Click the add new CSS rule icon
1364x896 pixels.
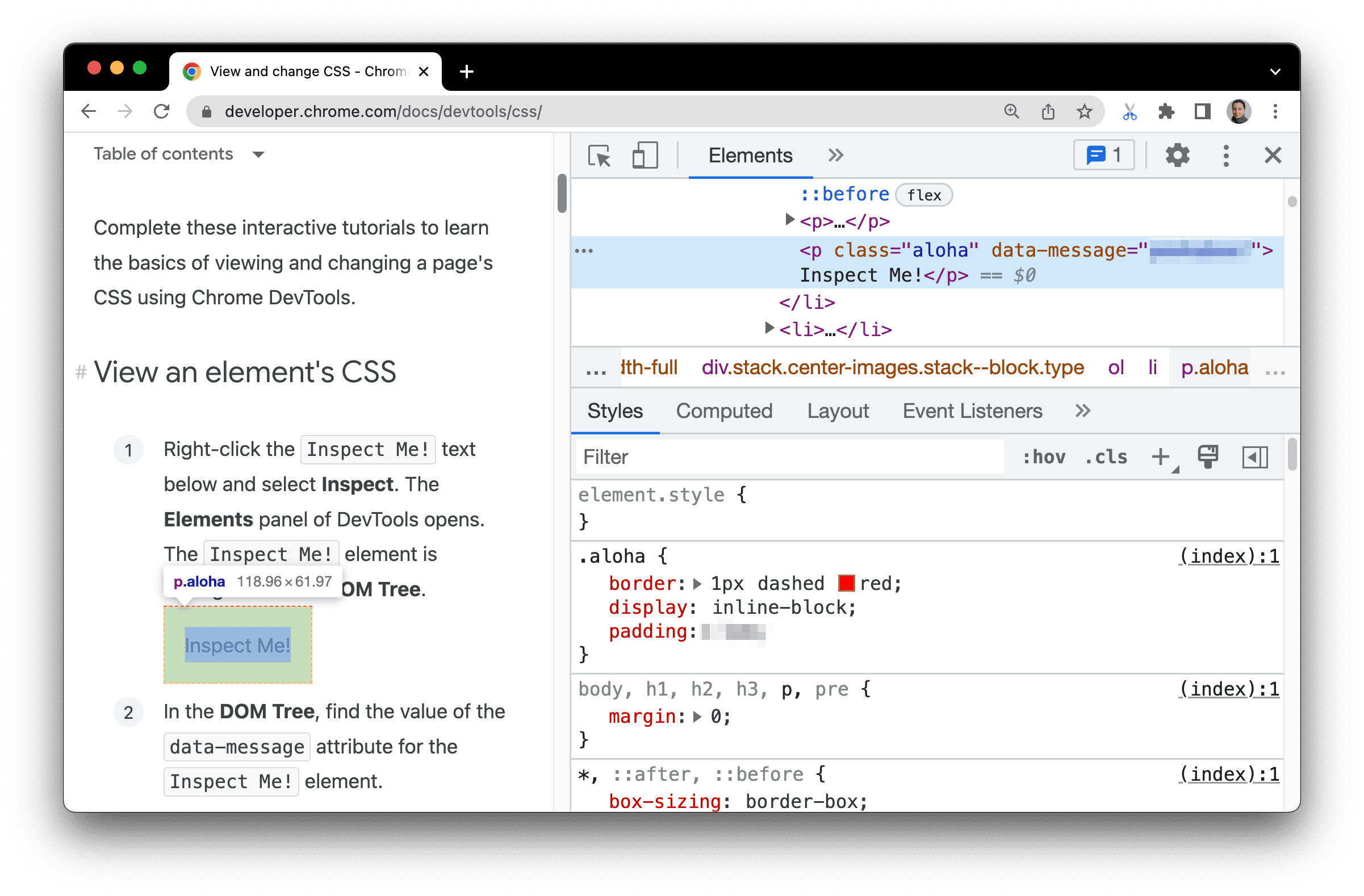click(x=1163, y=457)
